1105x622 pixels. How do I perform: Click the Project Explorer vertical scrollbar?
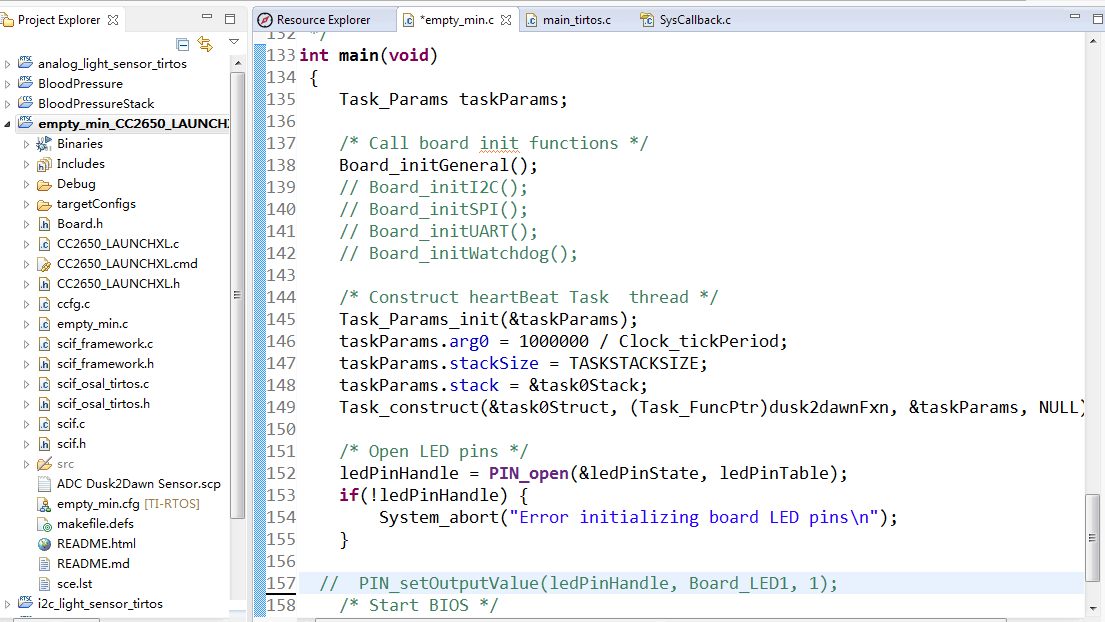pyautogui.click(x=237, y=296)
